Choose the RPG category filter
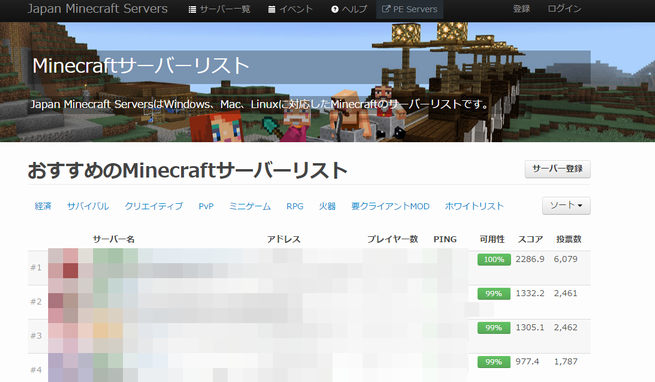 point(295,206)
